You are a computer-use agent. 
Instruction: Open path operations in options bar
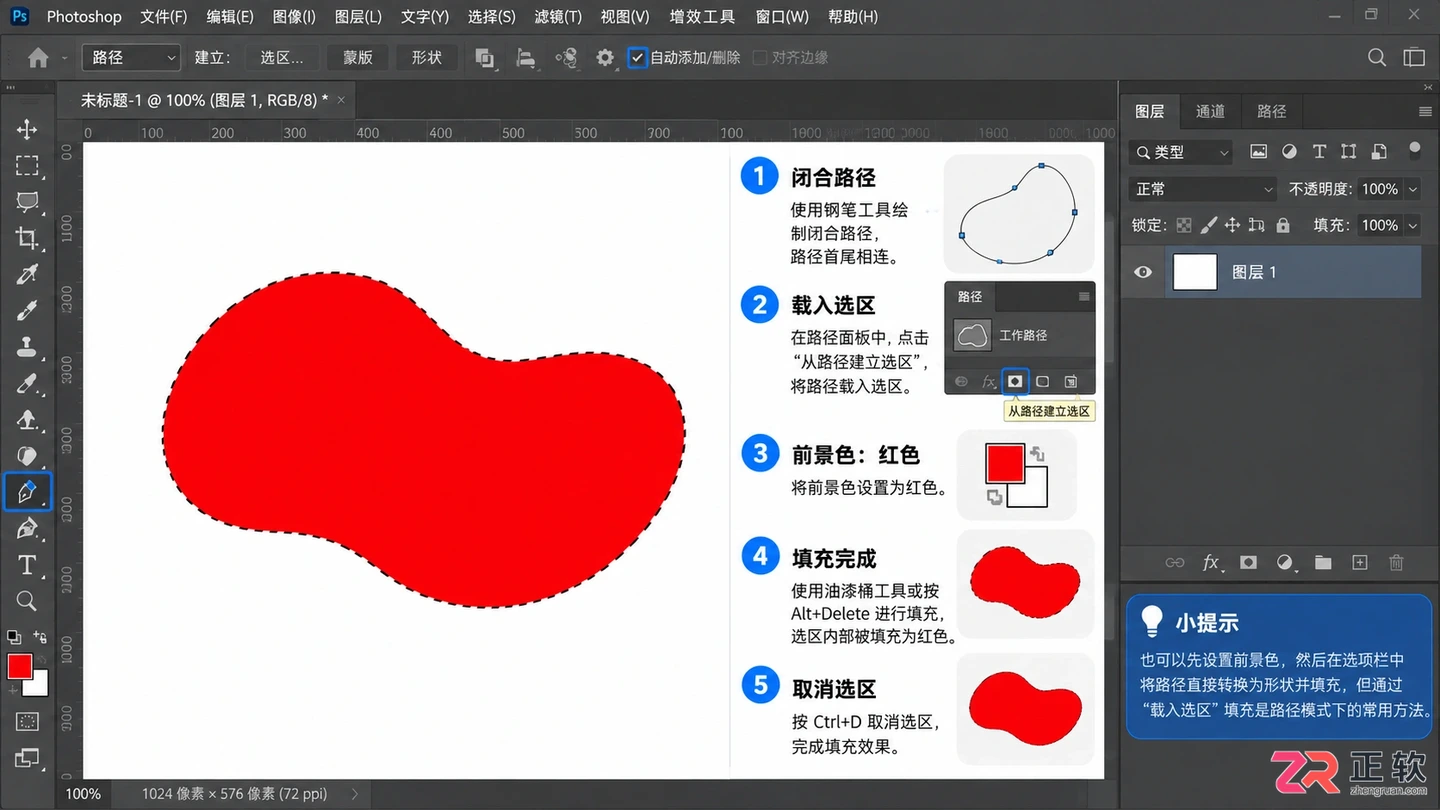point(485,58)
